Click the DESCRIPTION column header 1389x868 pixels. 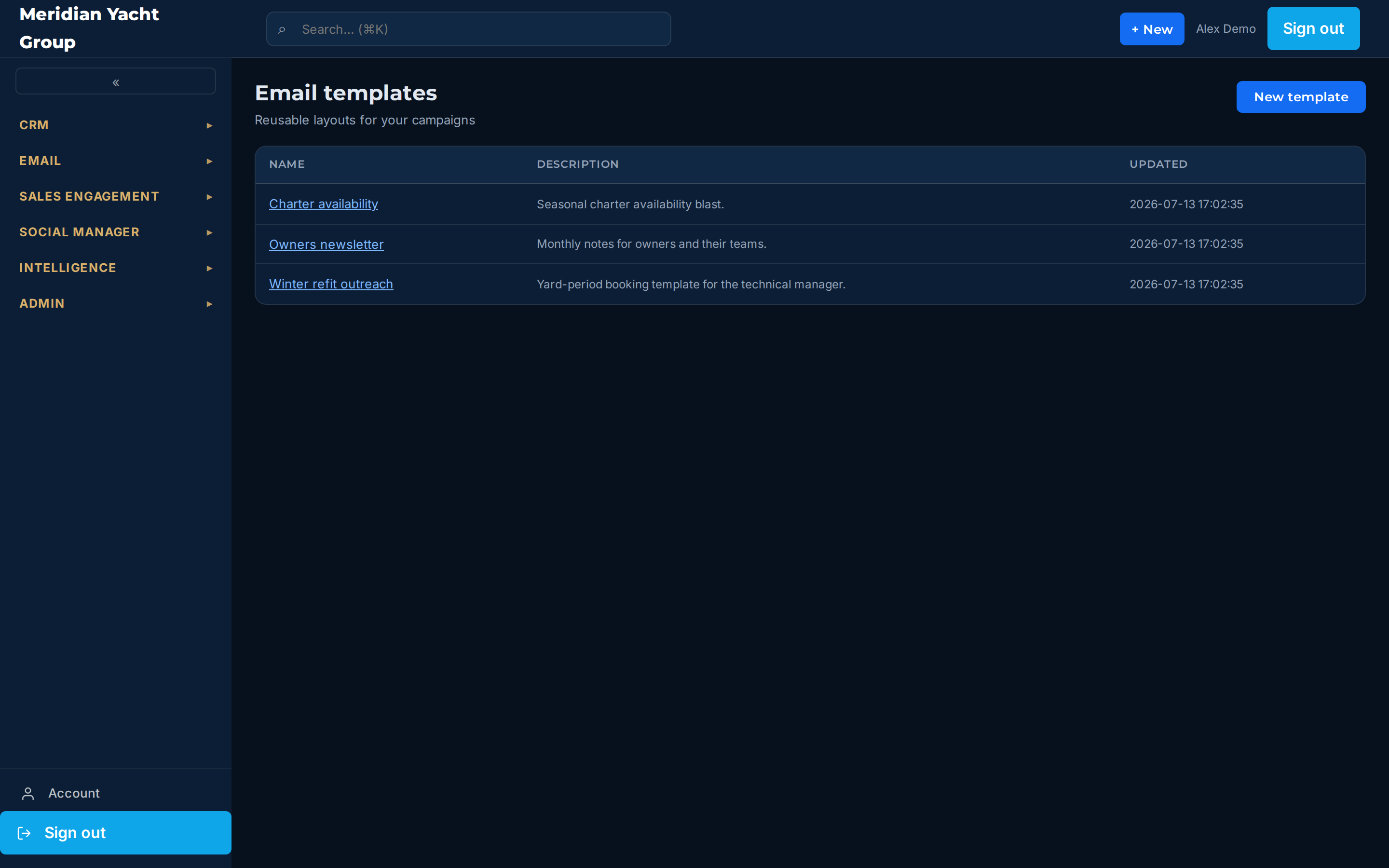(577, 164)
